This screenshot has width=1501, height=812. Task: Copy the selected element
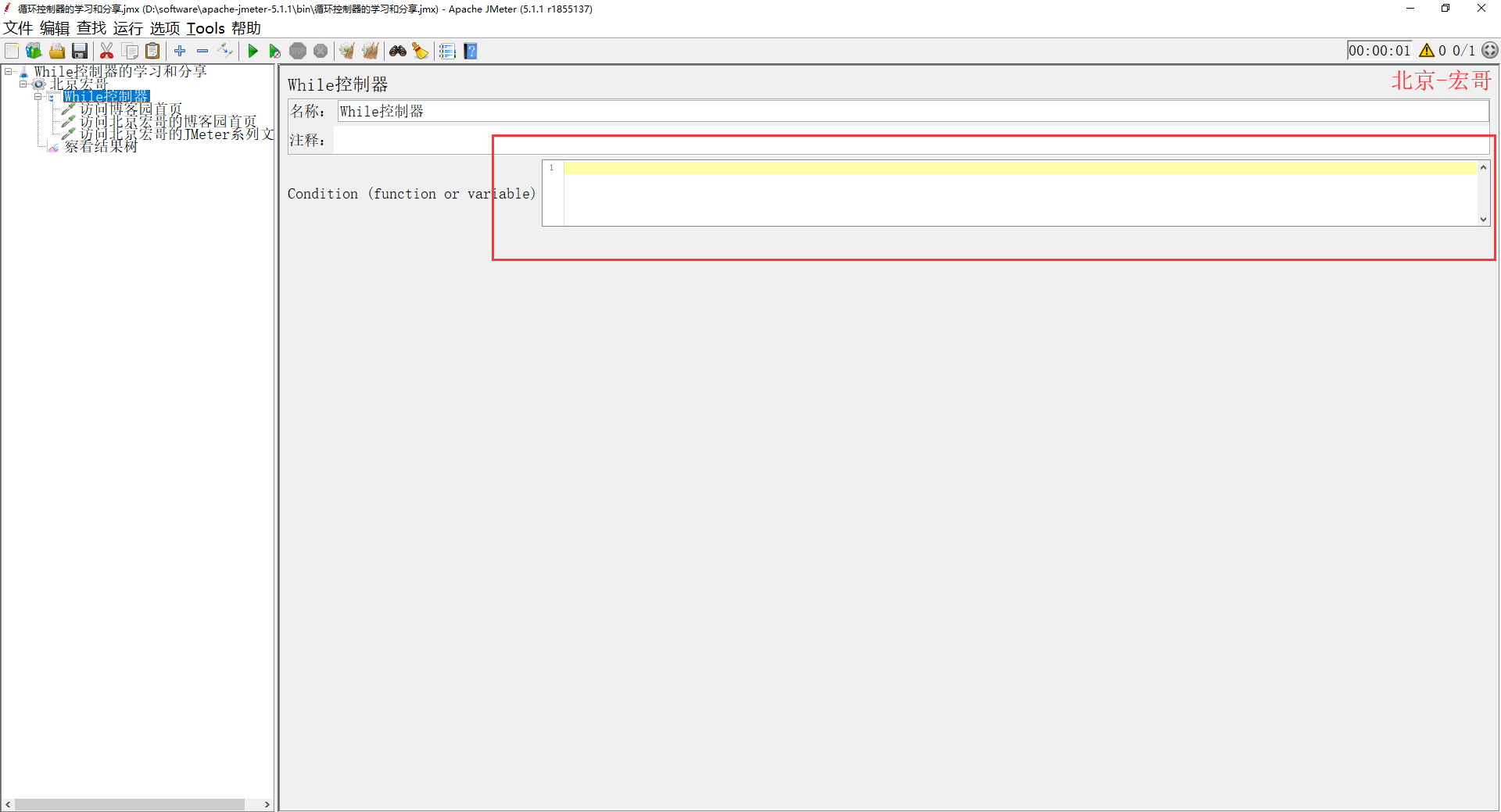click(130, 51)
